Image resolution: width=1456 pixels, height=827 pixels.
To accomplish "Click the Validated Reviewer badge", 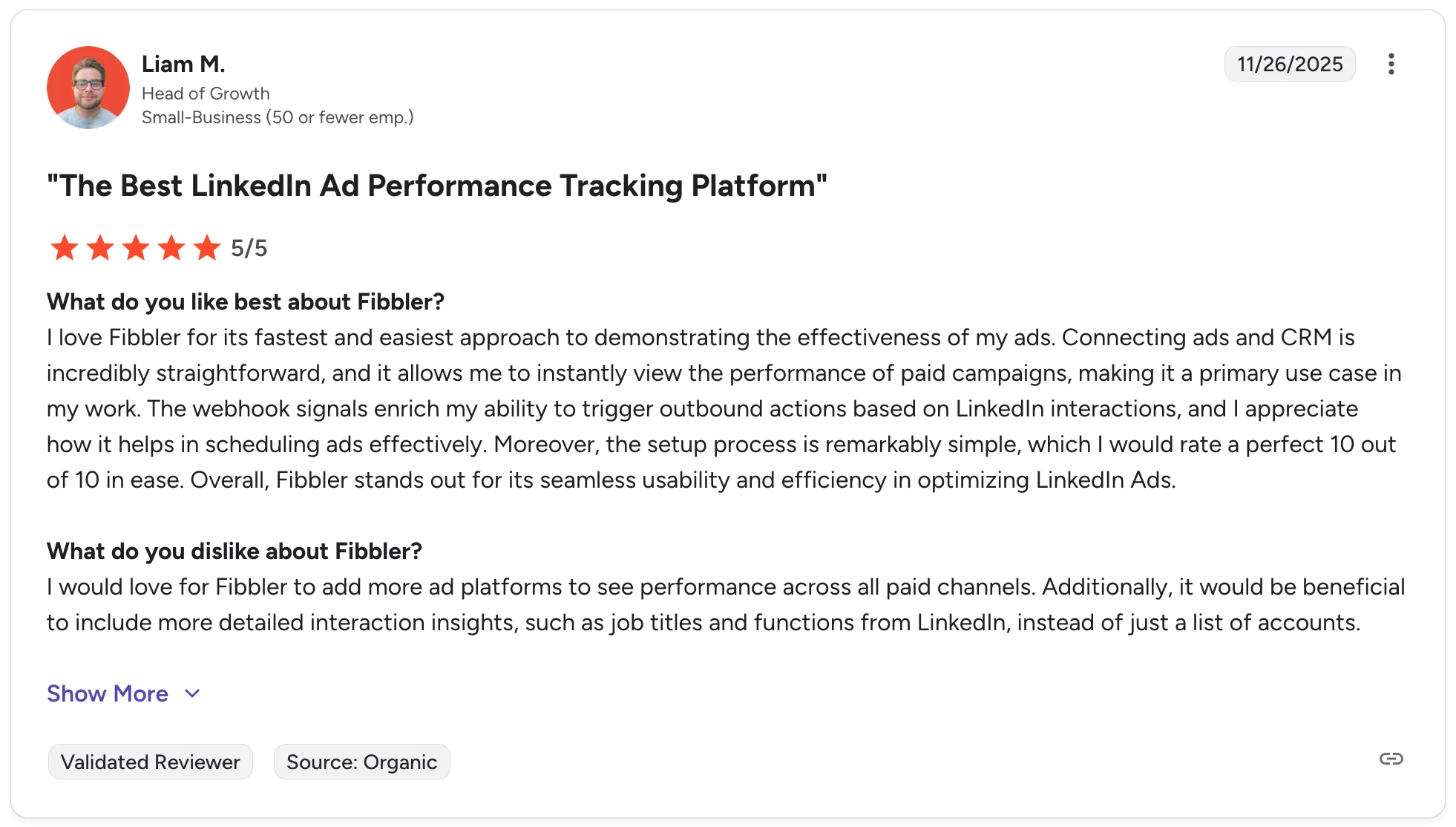I will click(151, 762).
